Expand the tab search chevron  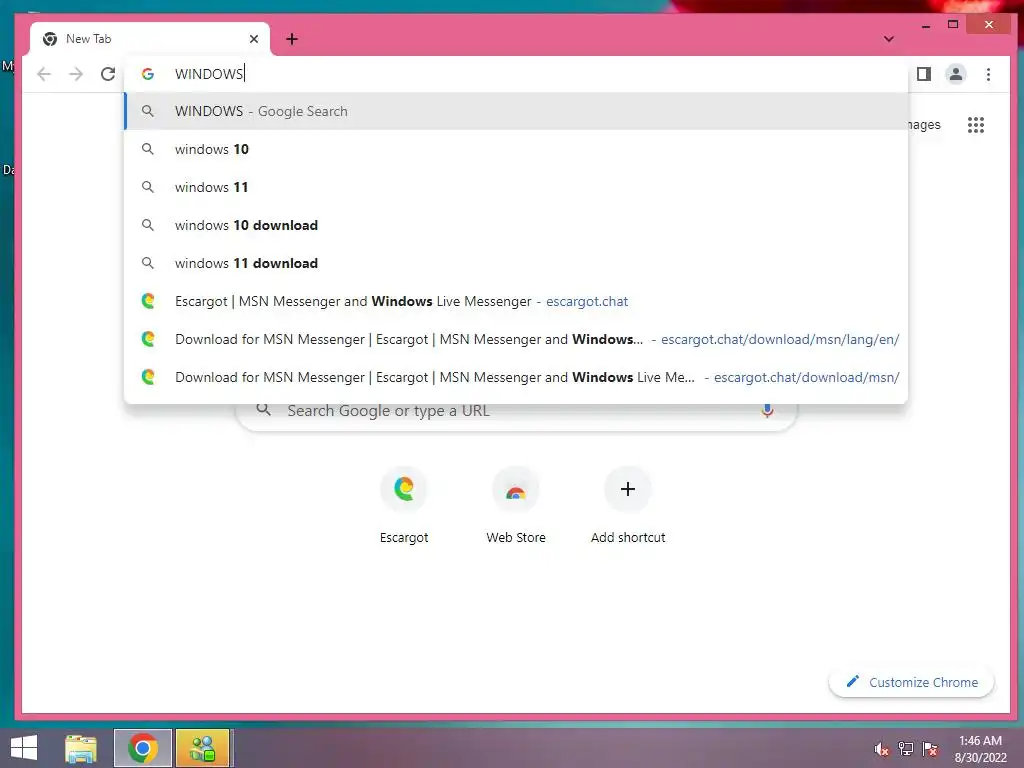click(889, 39)
